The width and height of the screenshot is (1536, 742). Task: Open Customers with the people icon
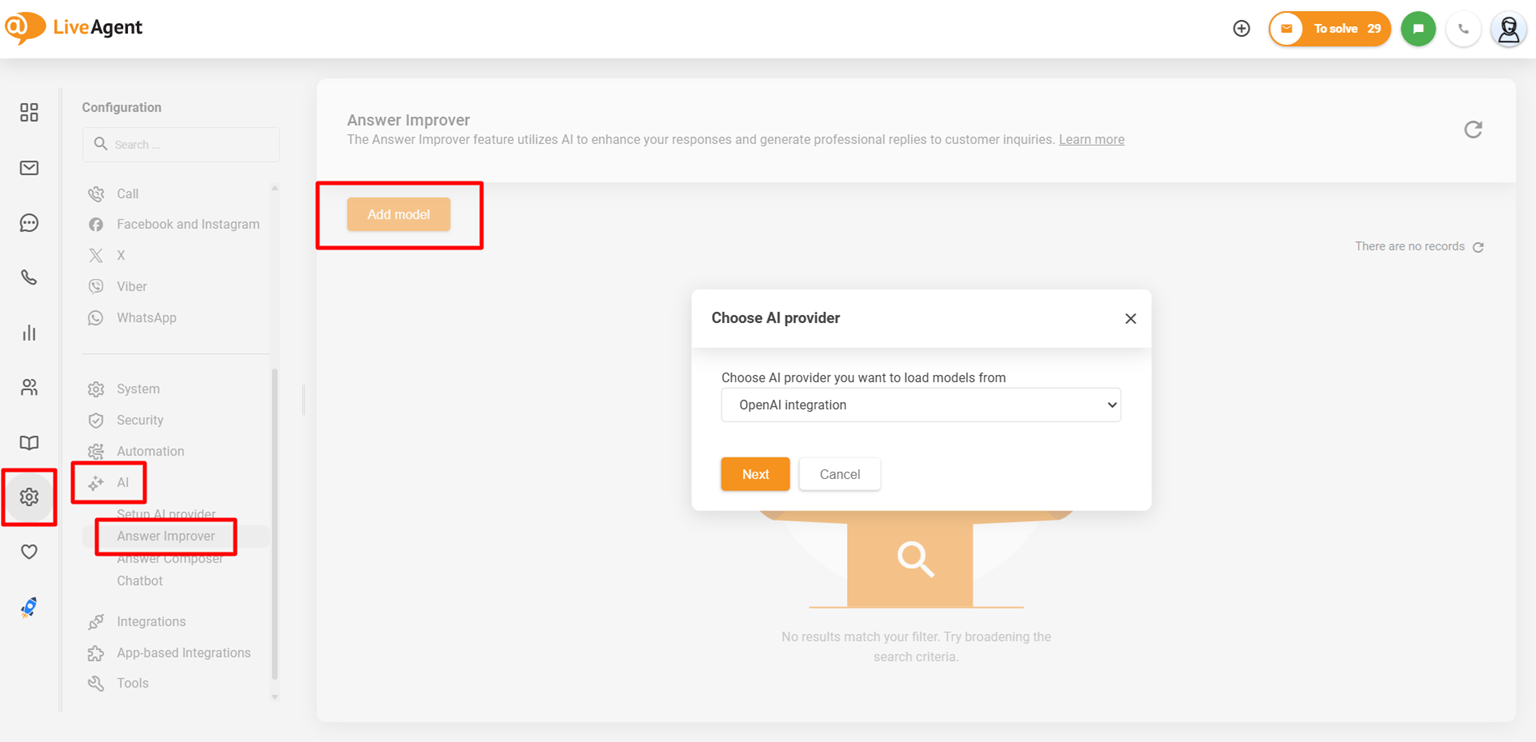(x=29, y=387)
